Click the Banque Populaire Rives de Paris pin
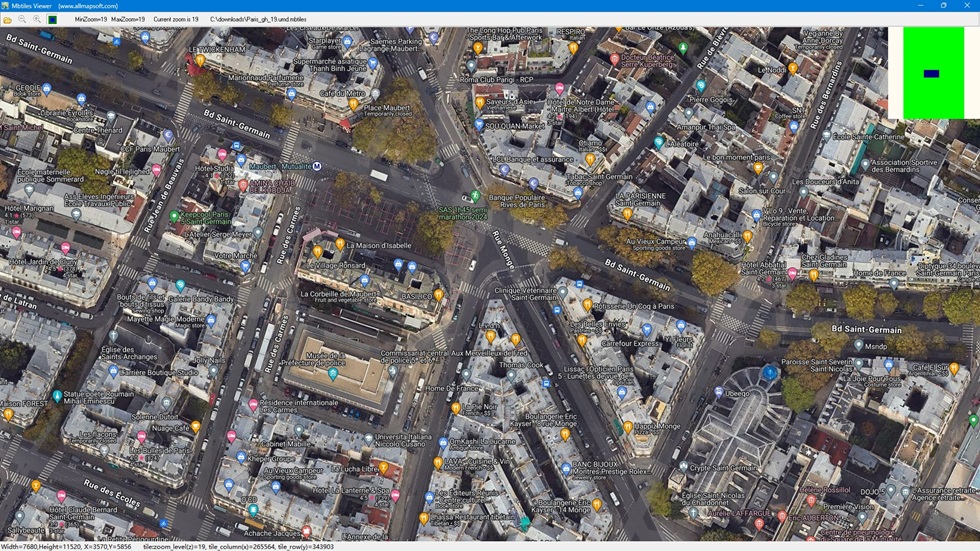The image size is (980, 551). [x=533, y=184]
